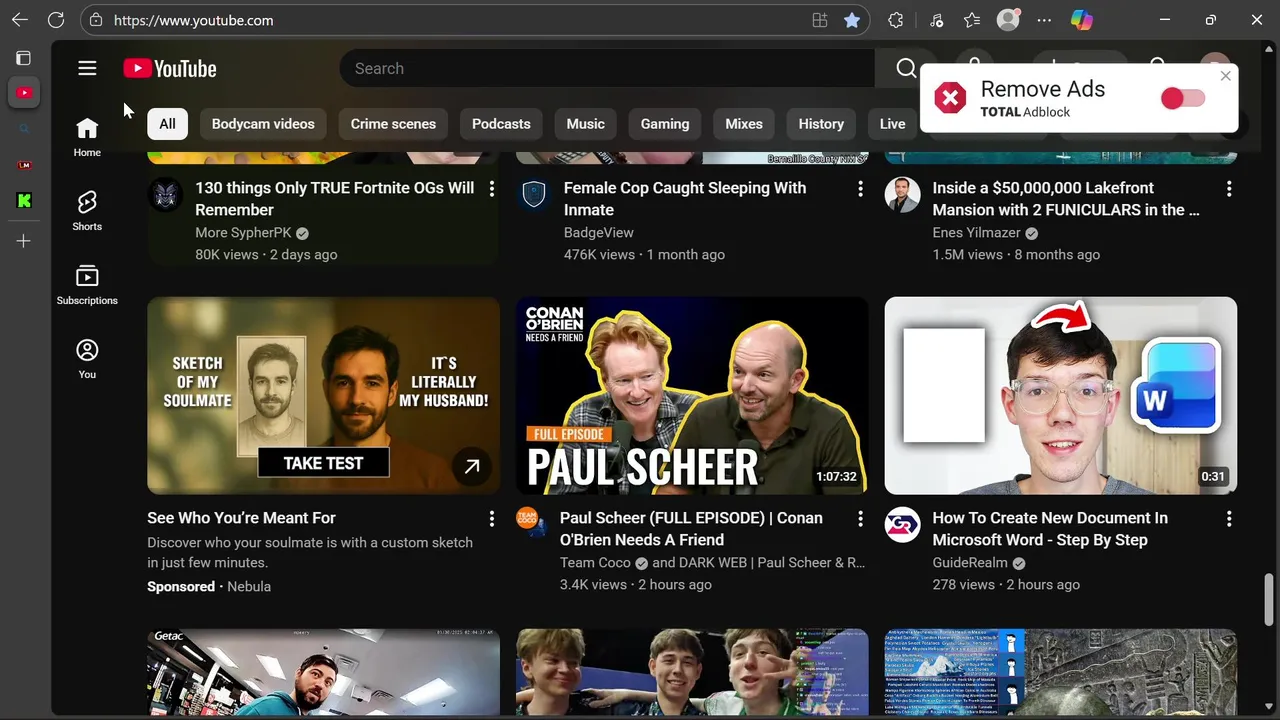
Task: Click the split screen icon in address bar
Action: pyautogui.click(x=820, y=20)
